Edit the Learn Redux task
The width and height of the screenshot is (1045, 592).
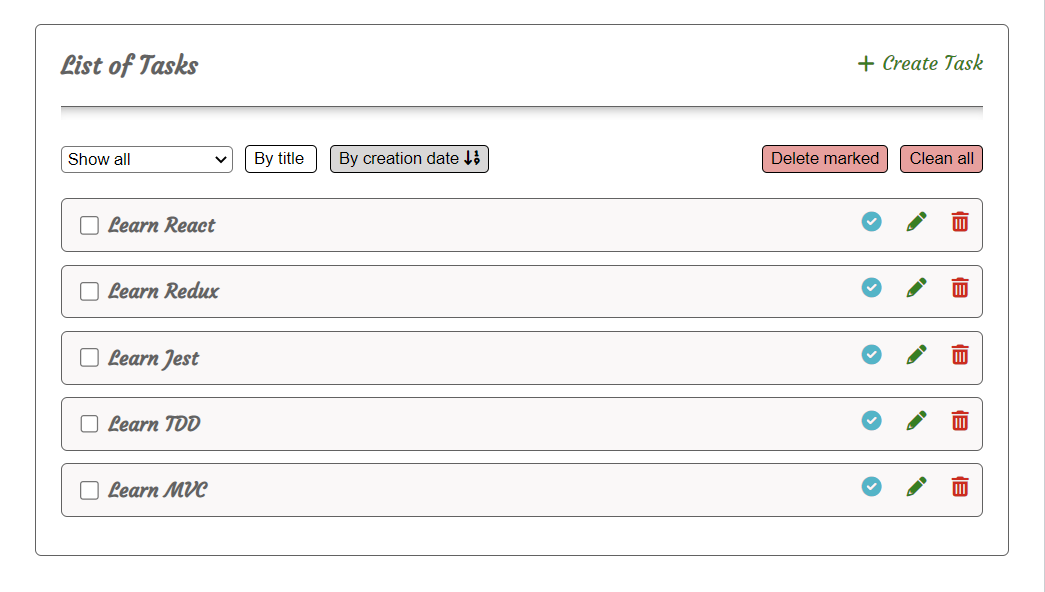(916, 288)
